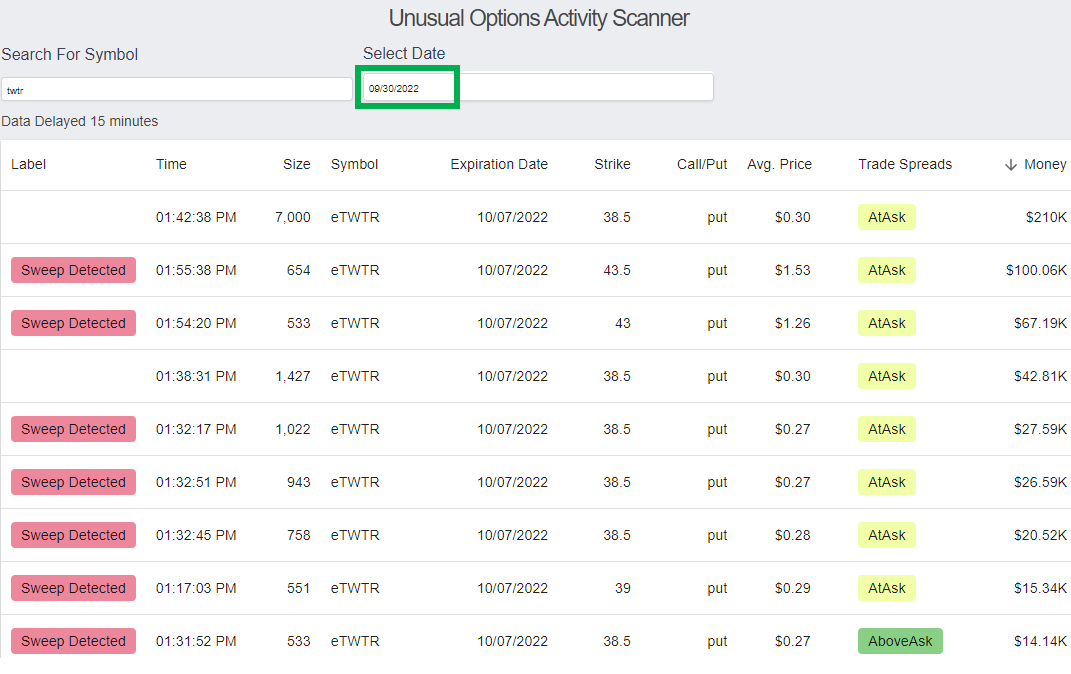Click the Trade Spreads column header

pos(905,165)
